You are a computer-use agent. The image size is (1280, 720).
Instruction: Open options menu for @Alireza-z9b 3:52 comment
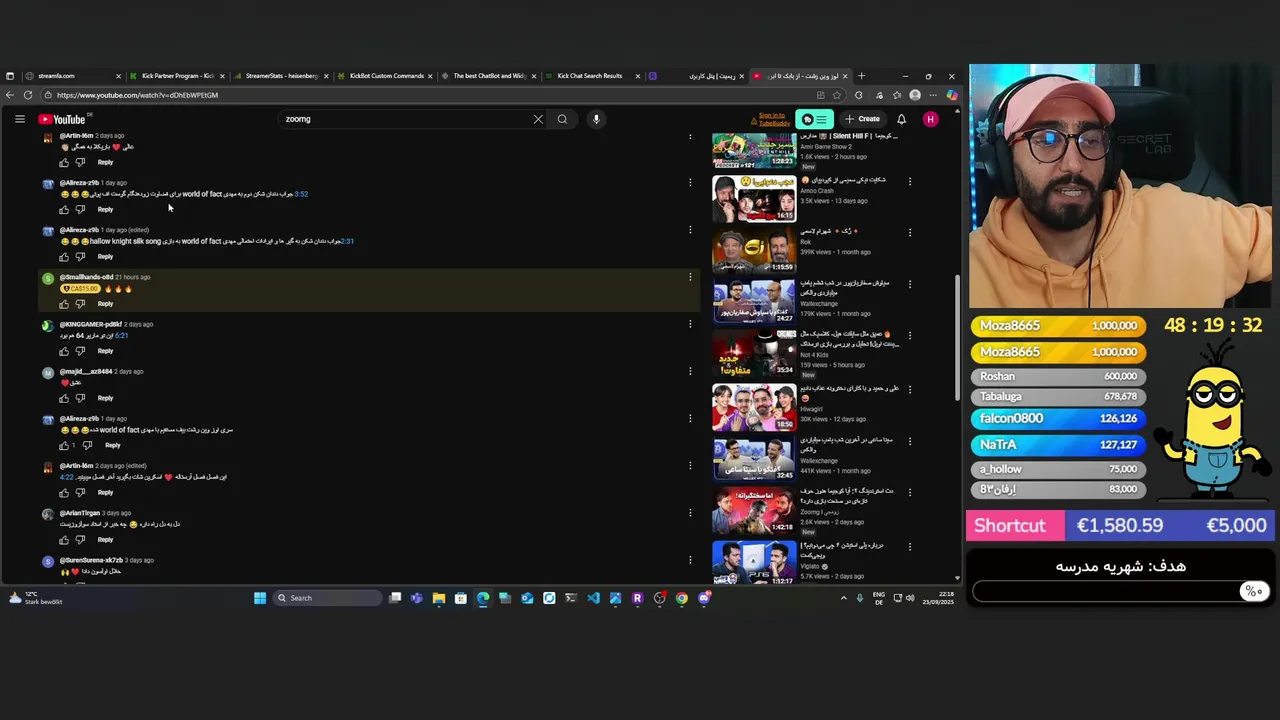[690, 182]
